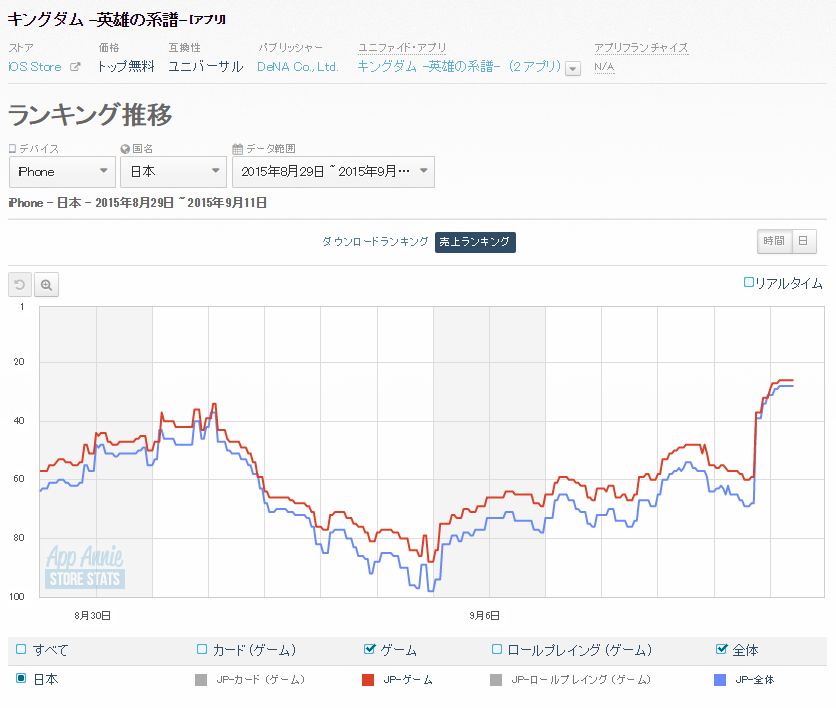The width and height of the screenshot is (836, 708).
Task: Click the JP-全体 legend label
Action: 754,680
